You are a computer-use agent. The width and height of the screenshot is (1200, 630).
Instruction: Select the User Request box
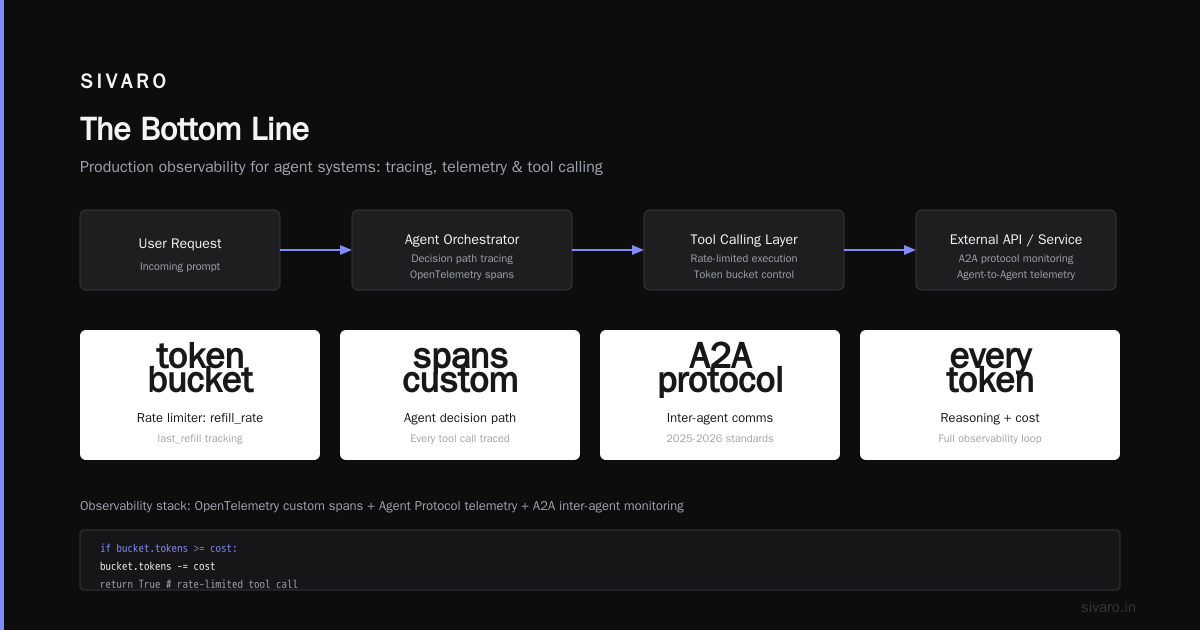pos(180,250)
